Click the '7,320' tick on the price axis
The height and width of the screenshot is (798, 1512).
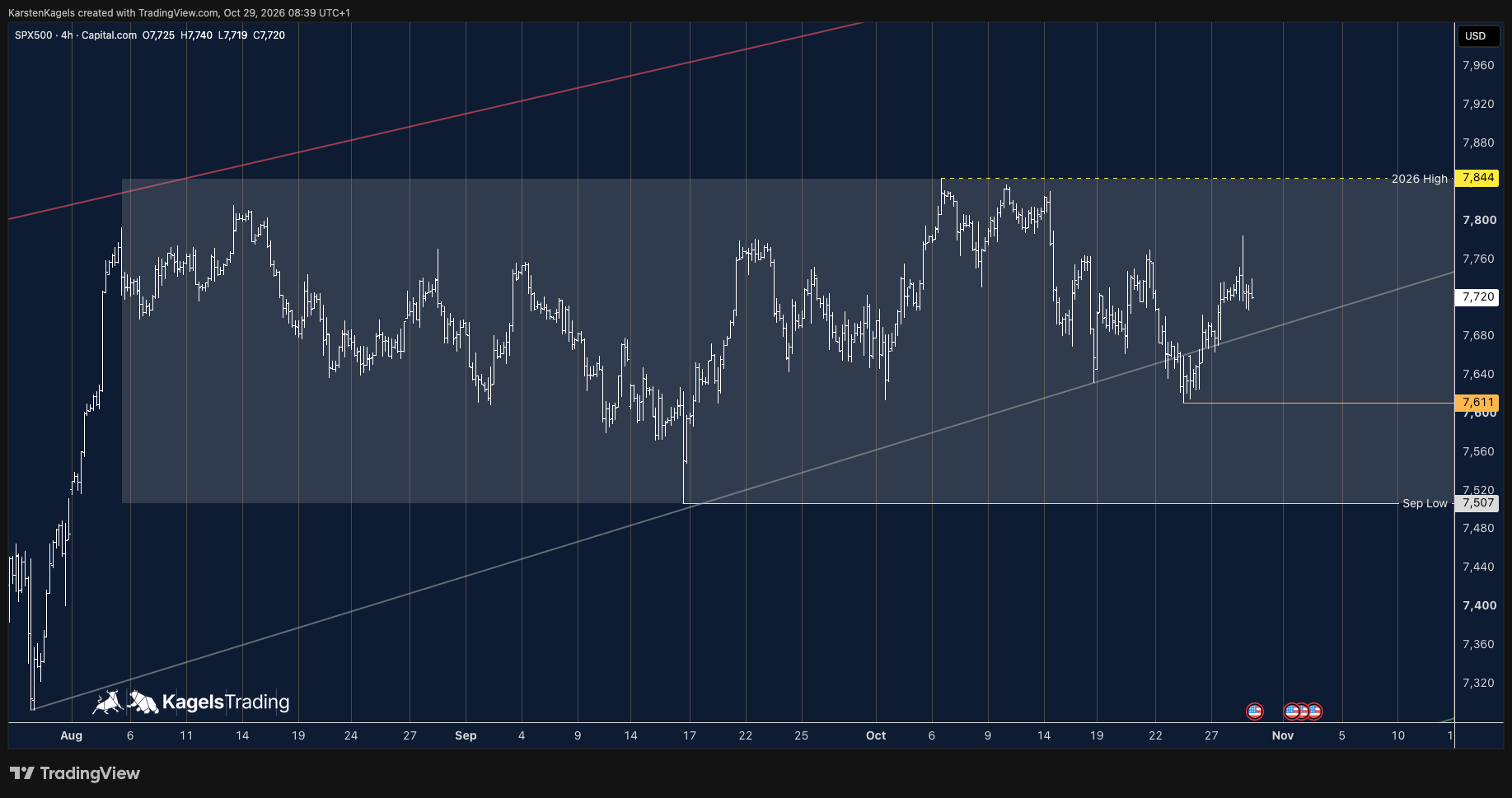pos(1478,683)
